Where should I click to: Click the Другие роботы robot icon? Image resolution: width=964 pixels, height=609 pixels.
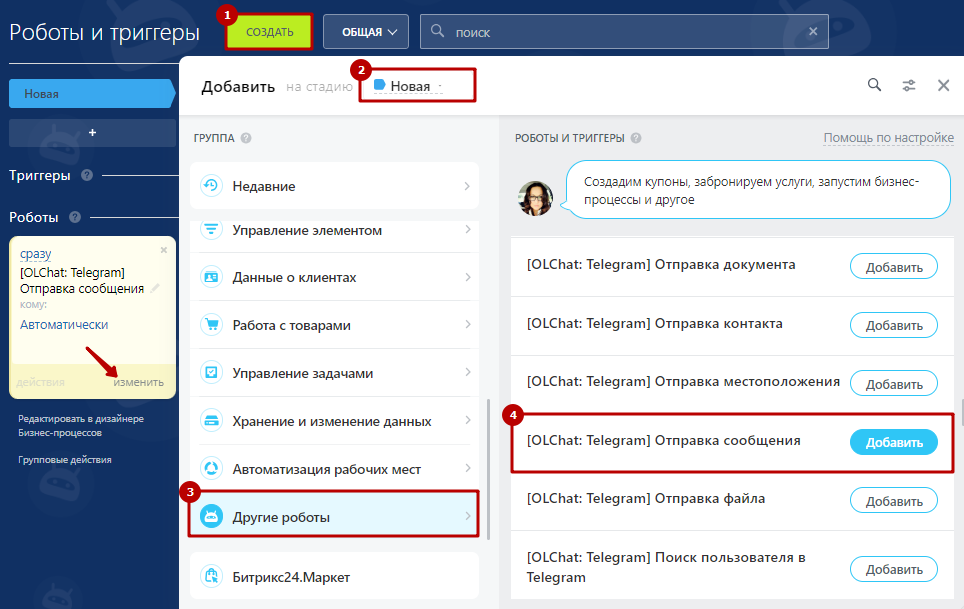coord(211,516)
